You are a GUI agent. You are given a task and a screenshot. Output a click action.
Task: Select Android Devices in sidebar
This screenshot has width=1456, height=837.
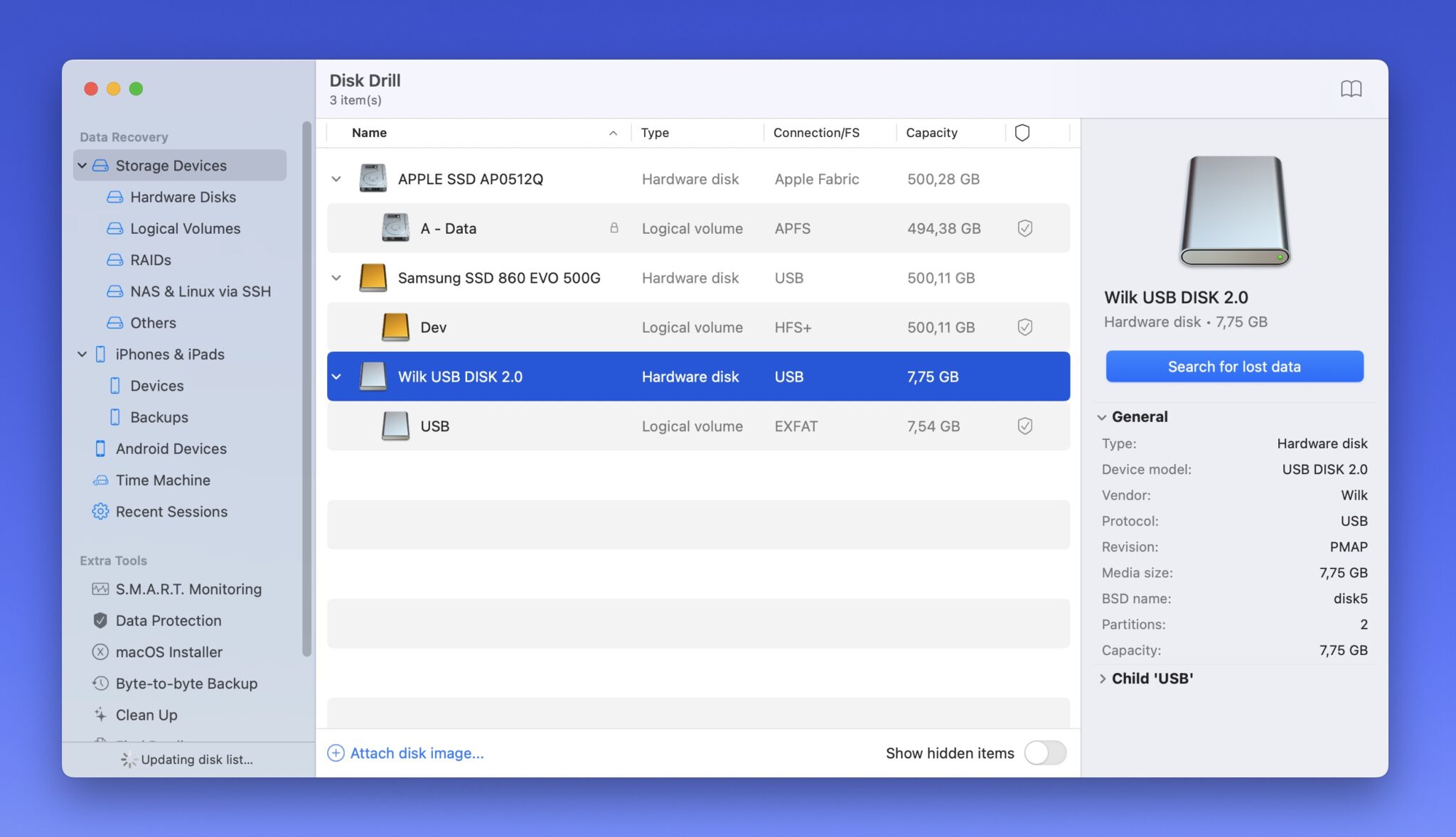pyautogui.click(x=171, y=448)
